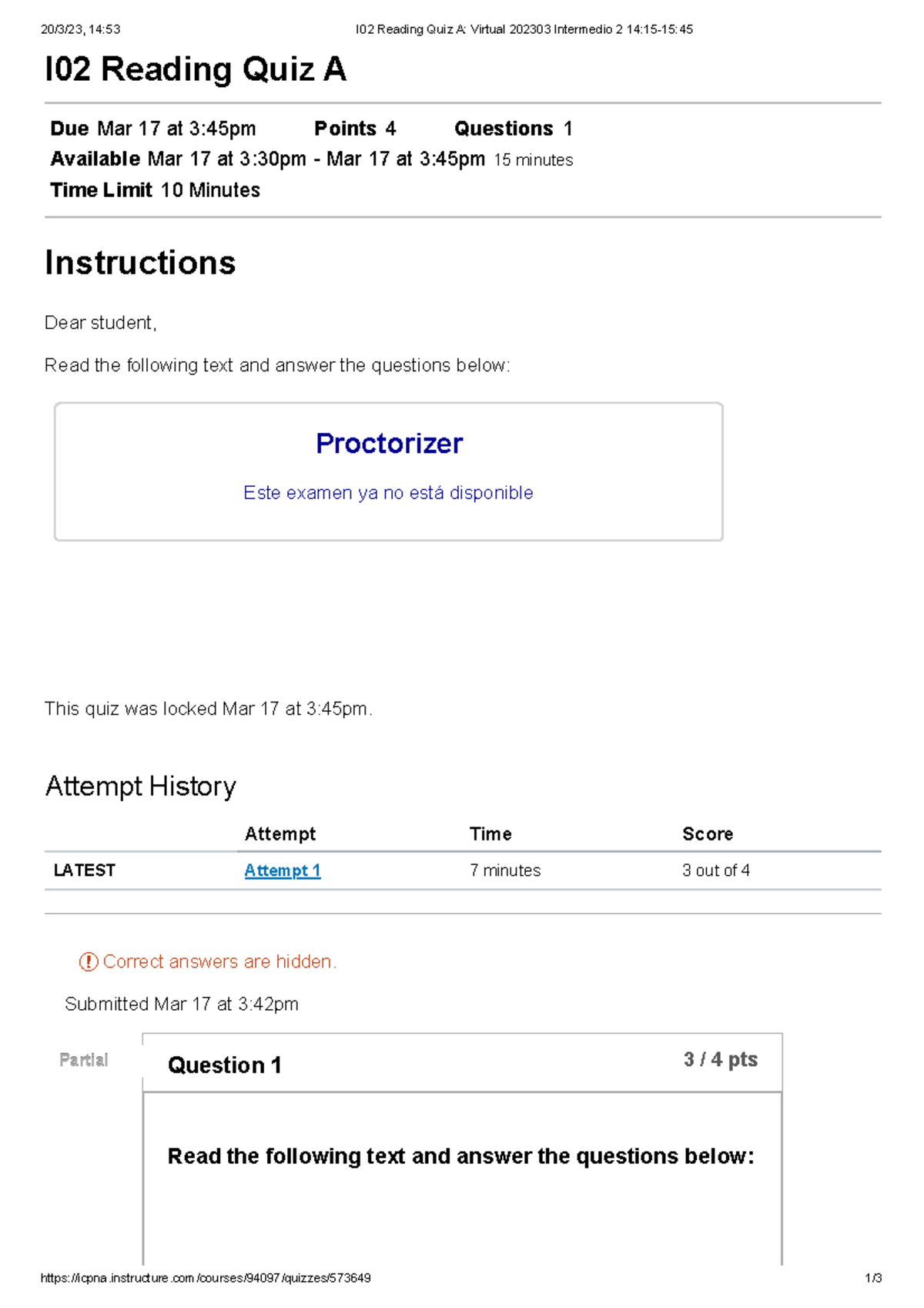Click the Partial status label

tap(83, 1060)
